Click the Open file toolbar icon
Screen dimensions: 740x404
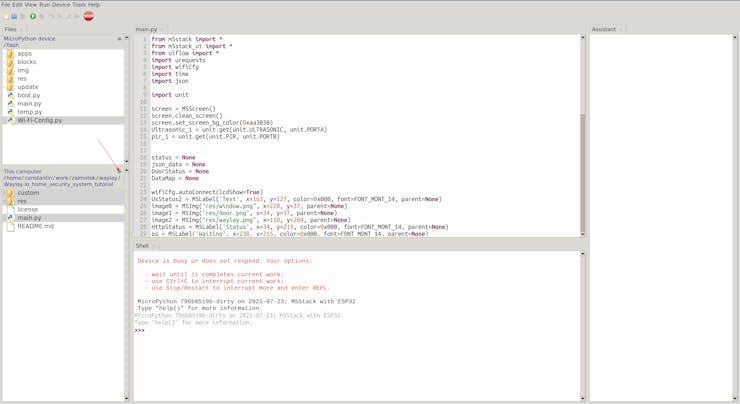tap(14, 17)
